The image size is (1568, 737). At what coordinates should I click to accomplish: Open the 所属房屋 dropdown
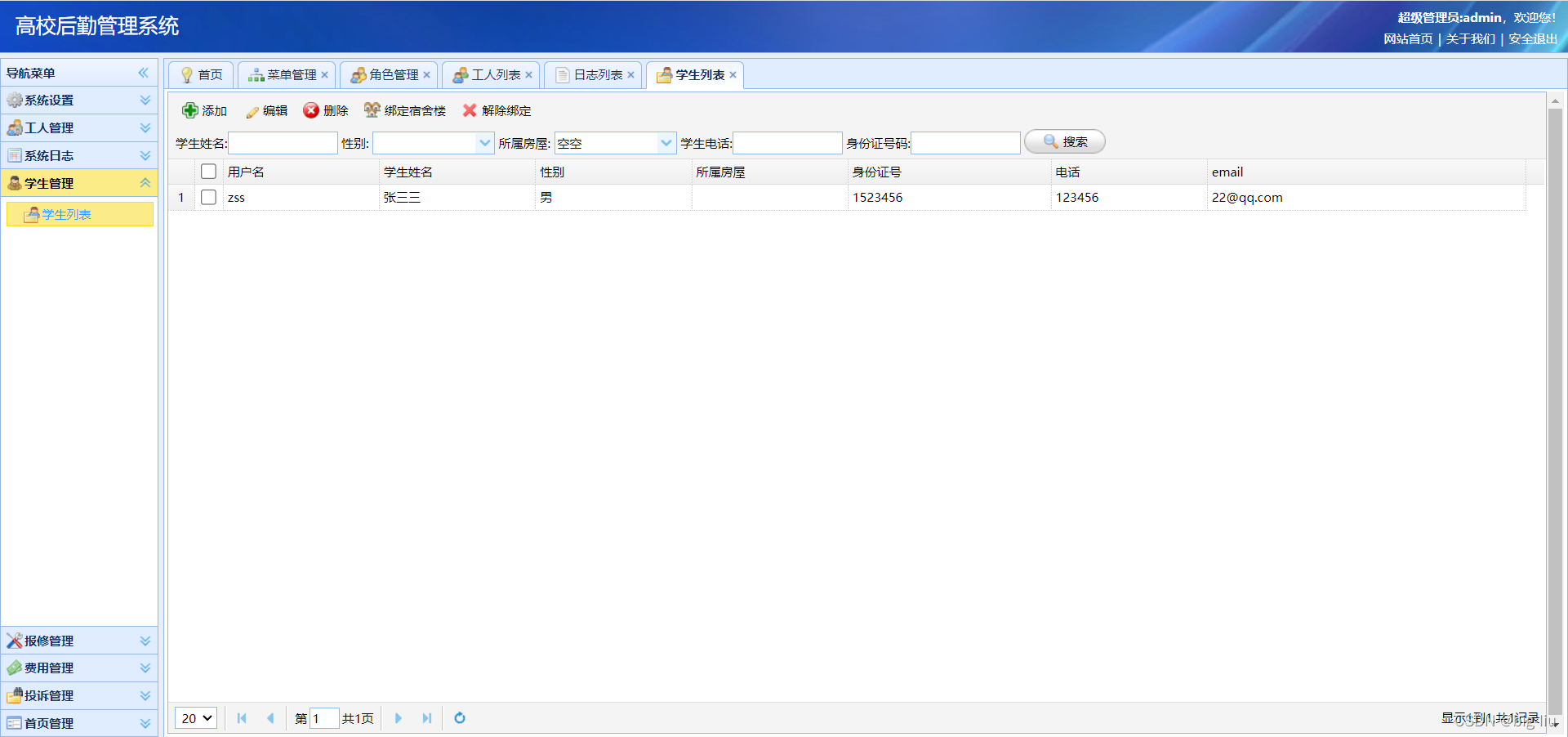[x=666, y=143]
